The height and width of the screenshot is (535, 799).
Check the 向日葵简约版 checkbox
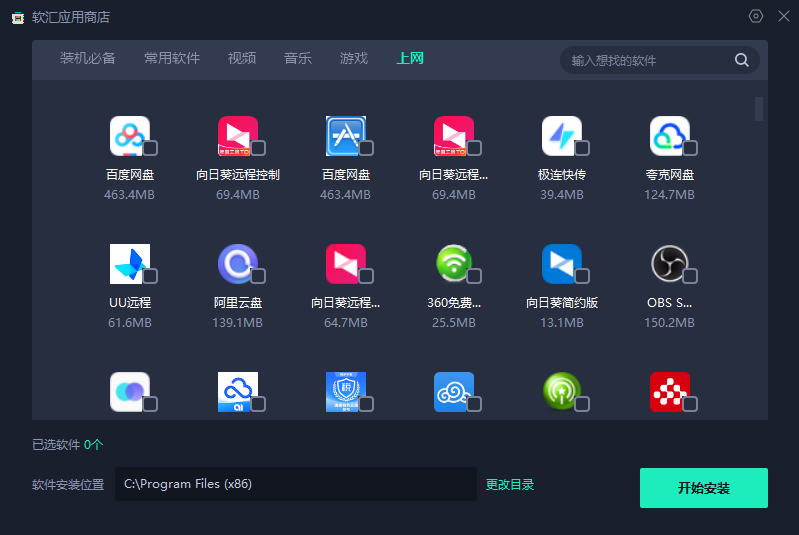click(582, 276)
